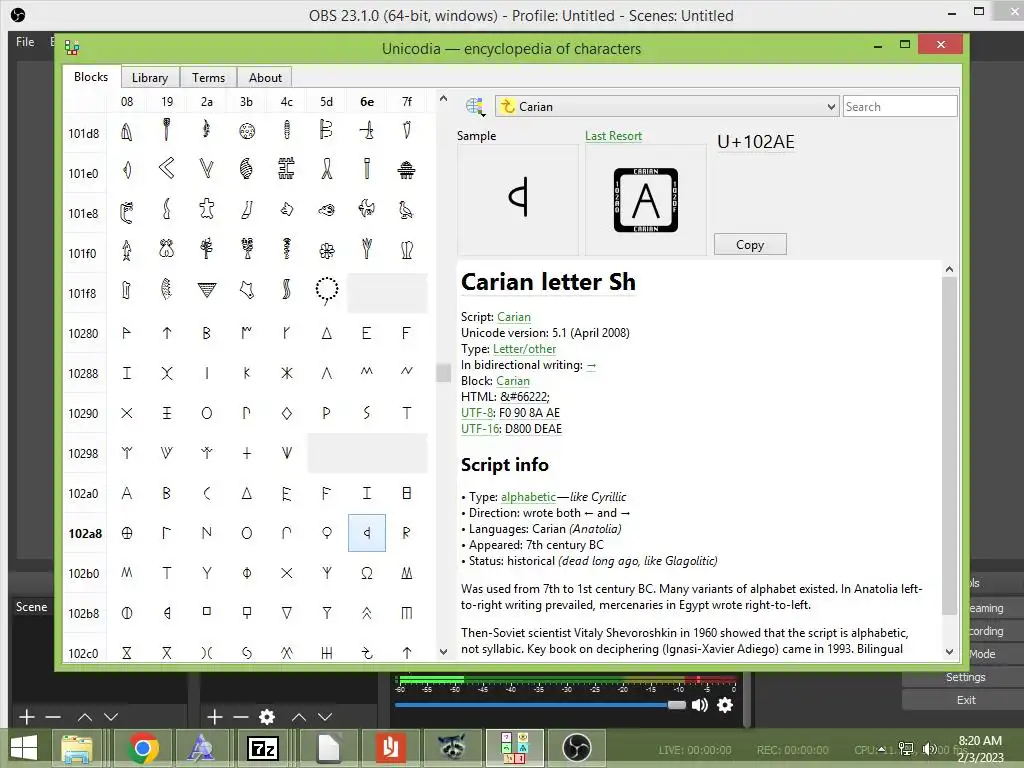The width and height of the screenshot is (1024, 768).
Task: Remove source with minus icon in OBS sources
Action: coord(240,717)
